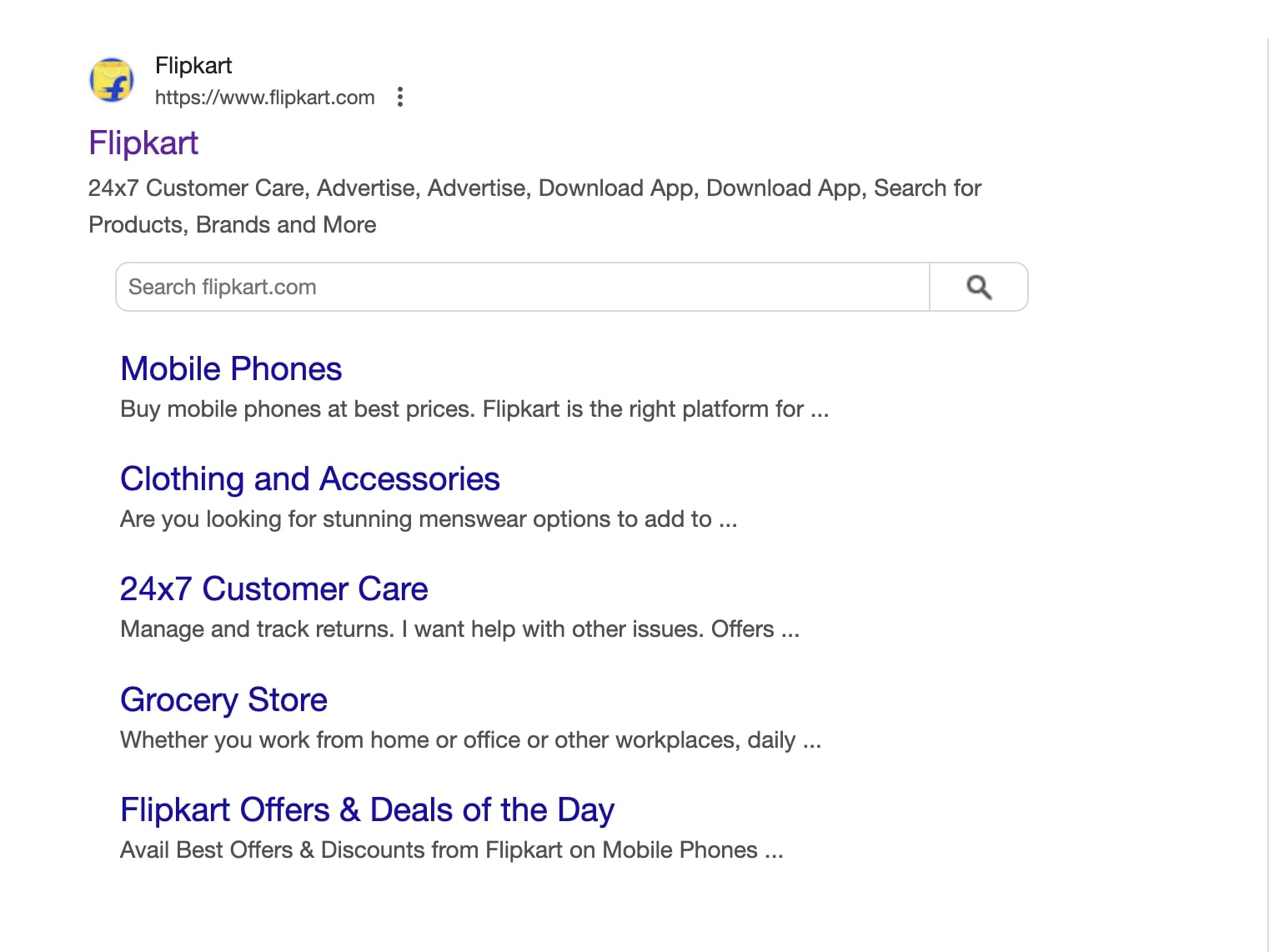Click the Flipkart site name above URL
The height and width of the screenshot is (952, 1269).
193,66
